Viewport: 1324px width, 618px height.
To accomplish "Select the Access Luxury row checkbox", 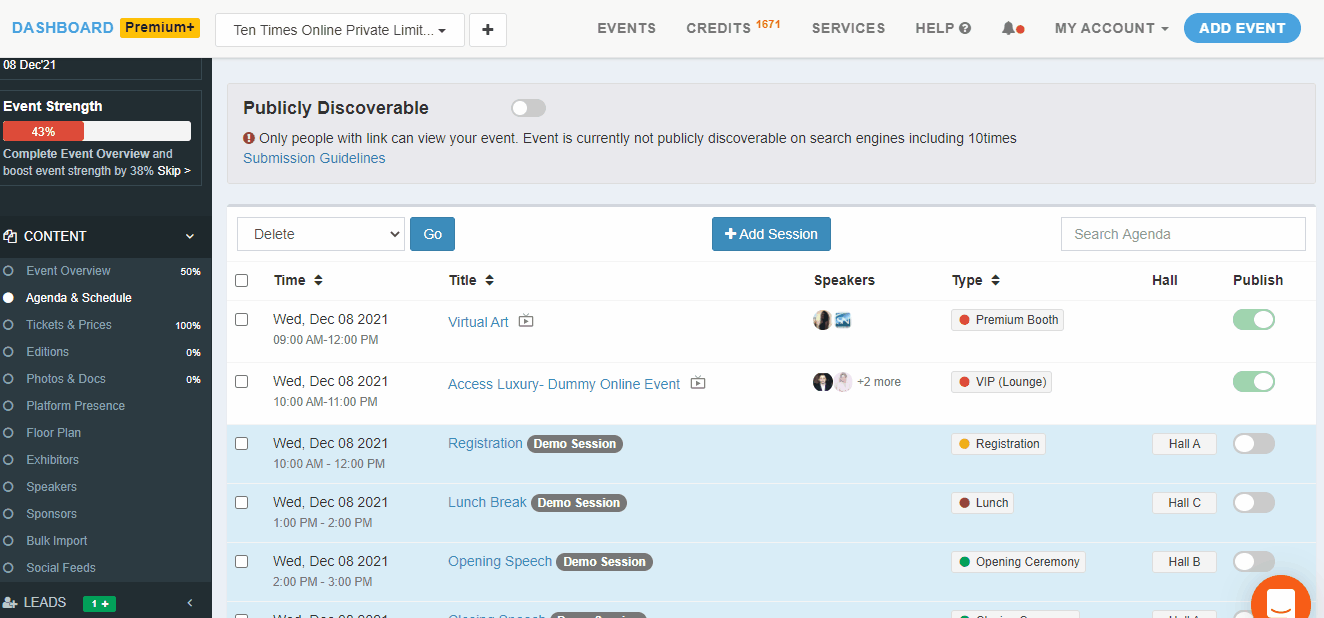I will point(241,382).
